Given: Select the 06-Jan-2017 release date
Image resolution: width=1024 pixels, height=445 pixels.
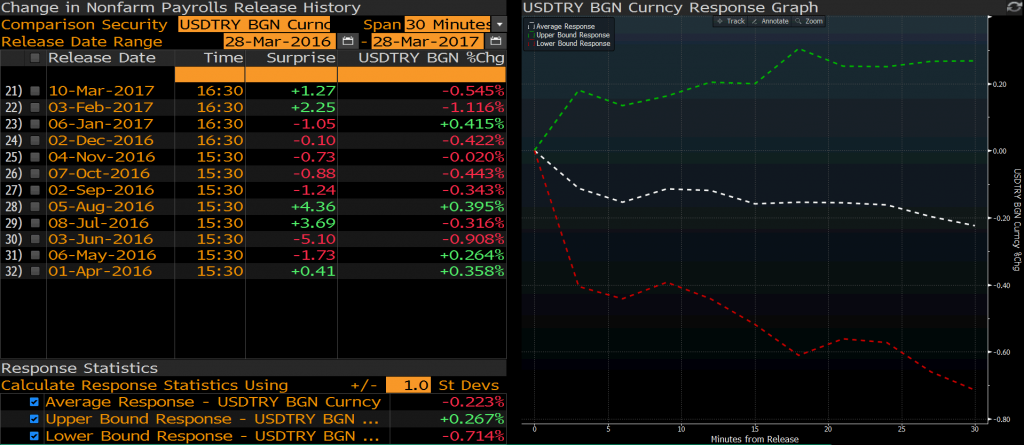Looking at the screenshot, I should pos(101,124).
